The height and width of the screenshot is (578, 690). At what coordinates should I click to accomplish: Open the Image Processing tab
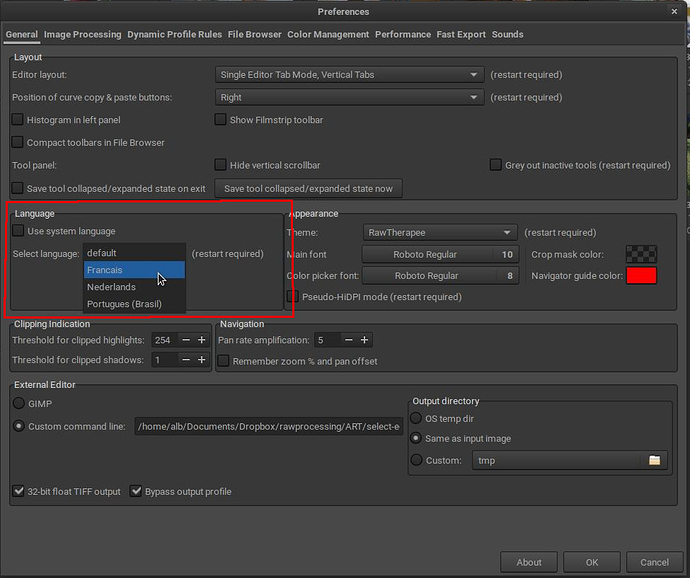tap(83, 34)
